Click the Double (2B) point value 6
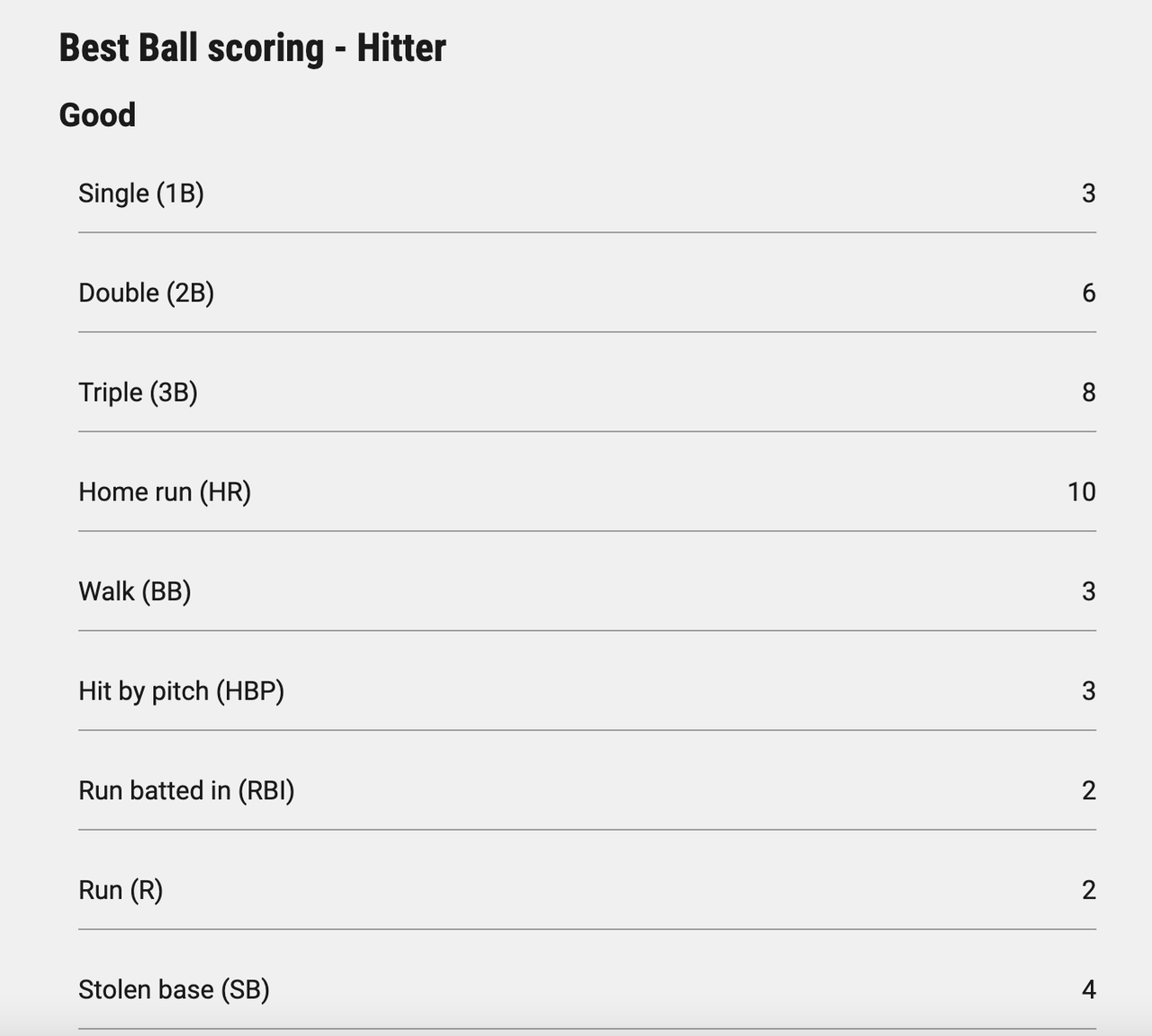This screenshot has height=1036, width=1152. coord(1088,293)
